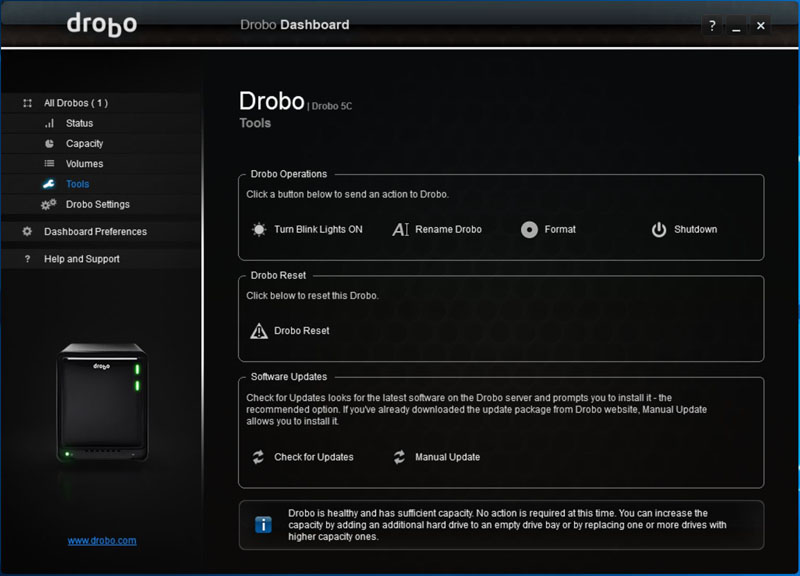This screenshot has width=800, height=576.
Task: Click the blink lights sun icon
Action: (x=259, y=230)
